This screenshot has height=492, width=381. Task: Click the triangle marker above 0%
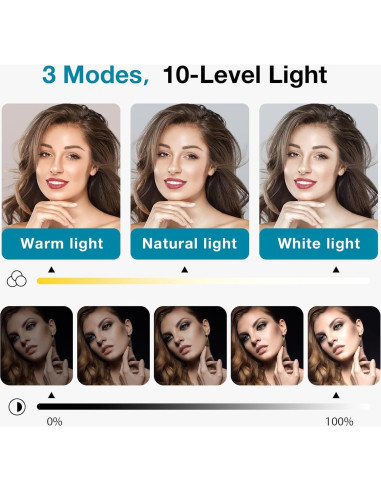[x=51, y=395]
